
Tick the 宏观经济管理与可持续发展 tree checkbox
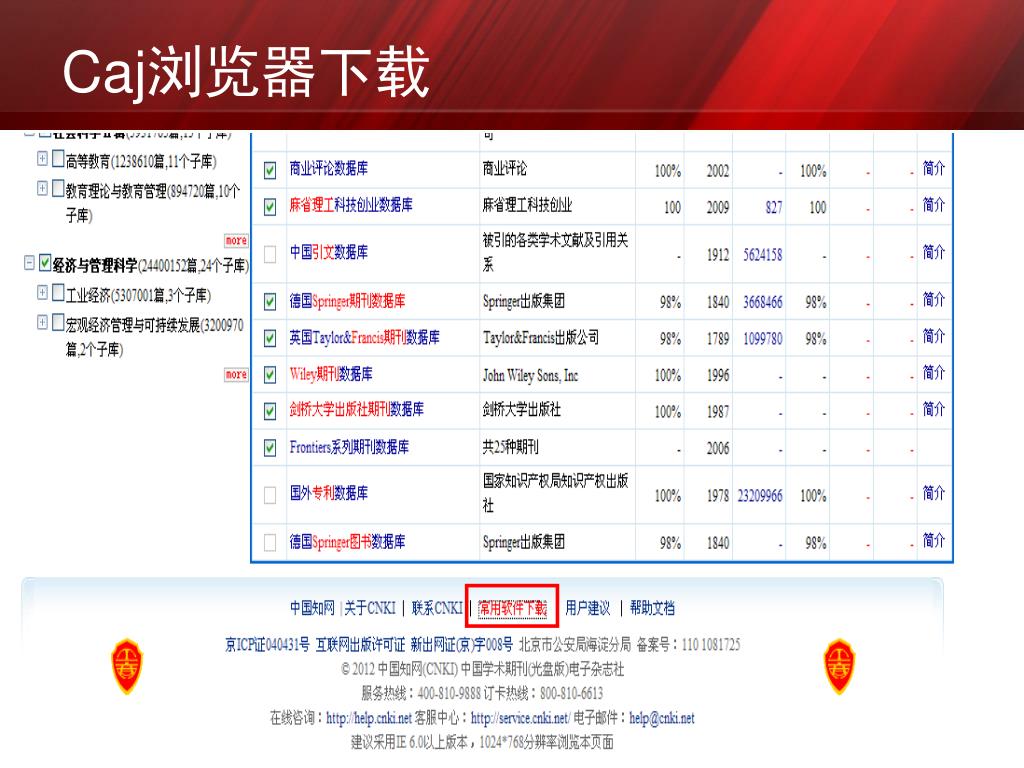[58, 322]
